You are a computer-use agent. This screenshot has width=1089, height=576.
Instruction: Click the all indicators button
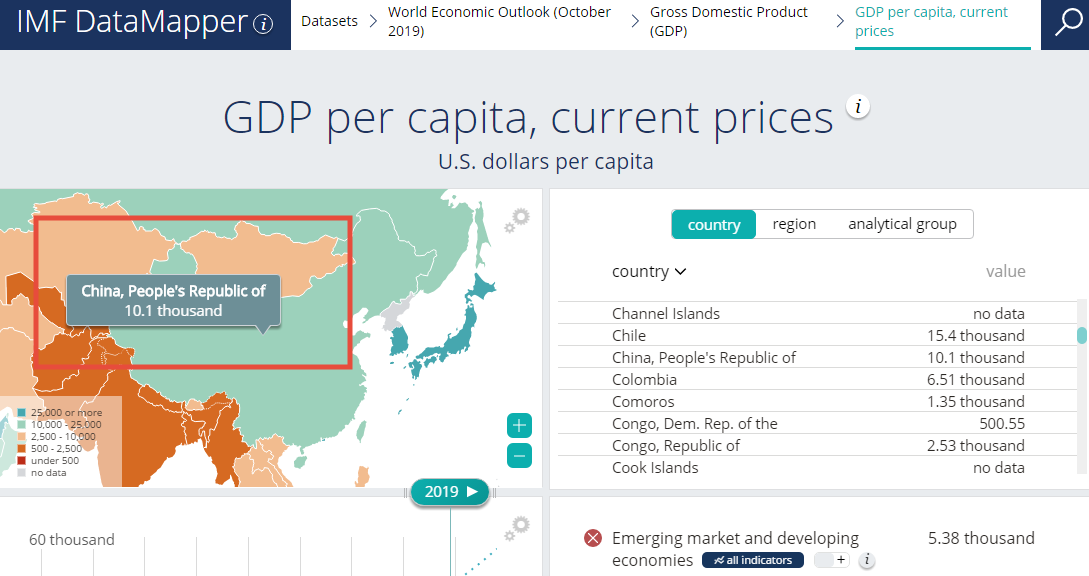(752, 561)
